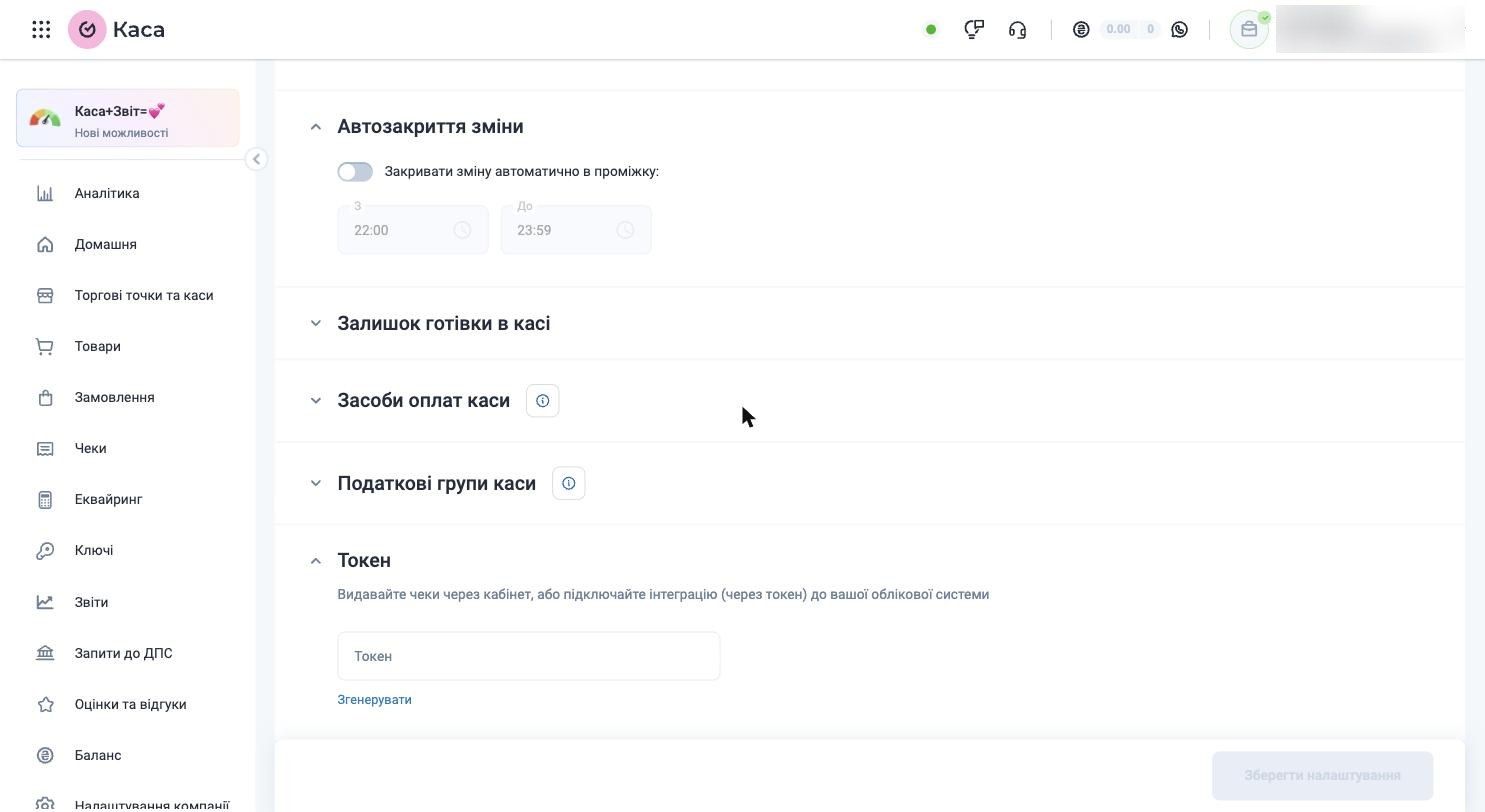Open info icon next to Податкові групи каси
1485x812 pixels.
point(569,483)
